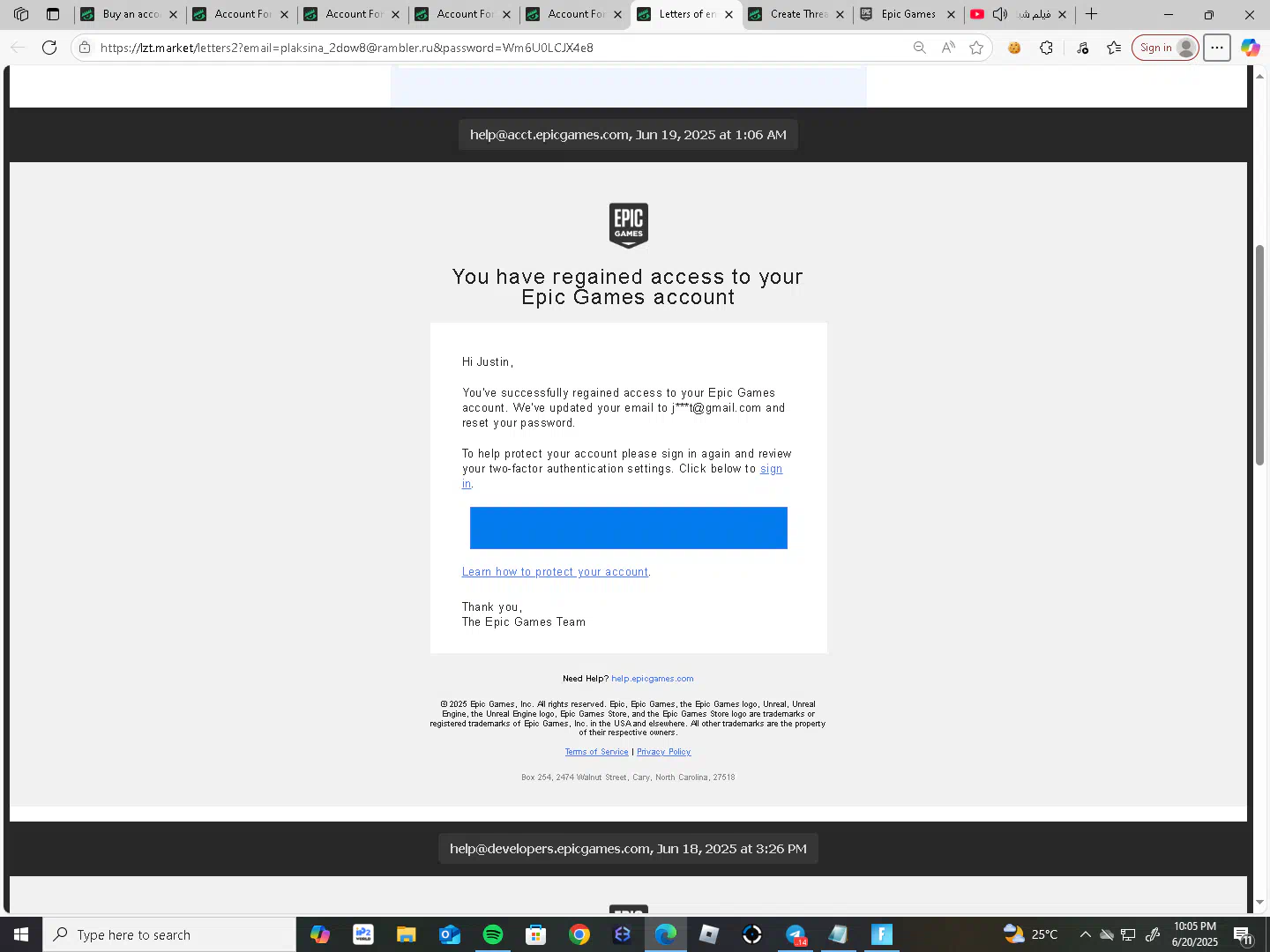Open a new tab
1270x952 pixels.
tap(1092, 14)
